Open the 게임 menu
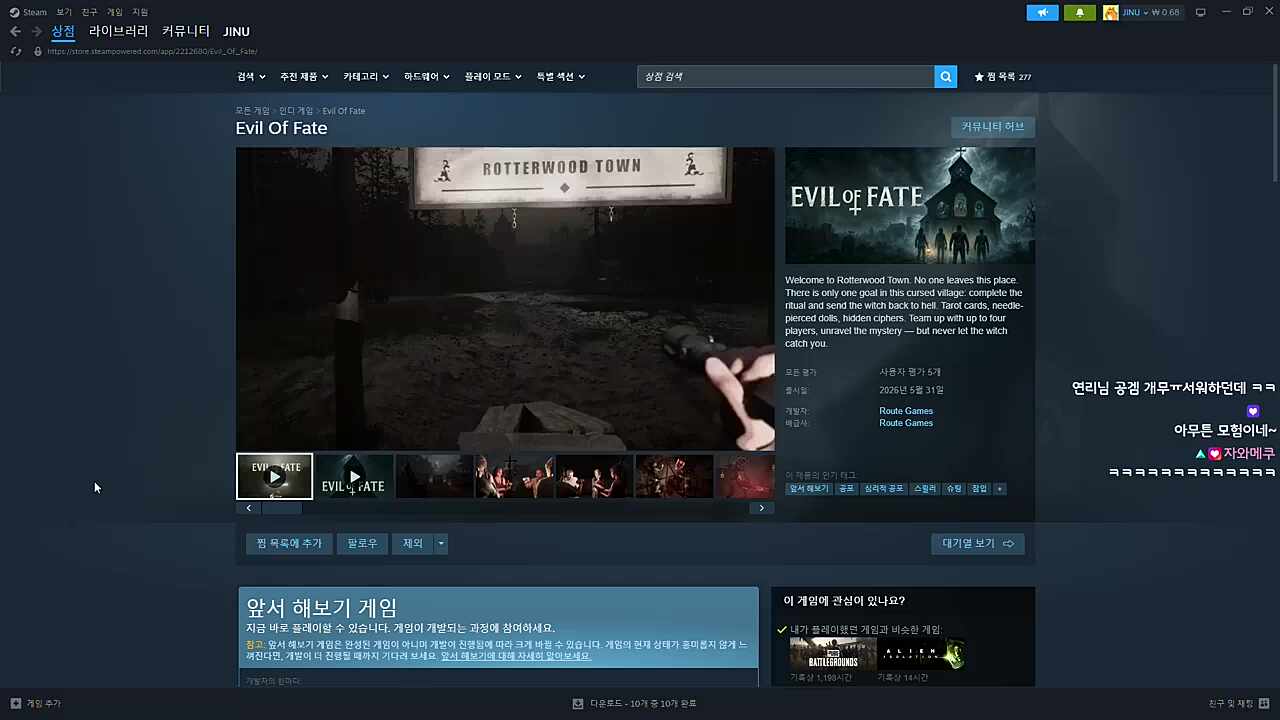Screen dimensions: 1280x720 [115, 12]
